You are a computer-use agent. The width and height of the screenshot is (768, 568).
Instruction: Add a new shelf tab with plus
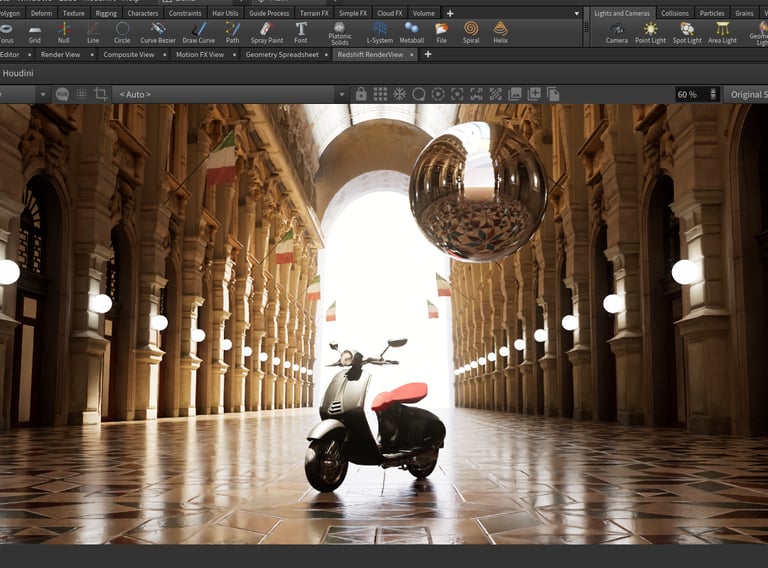point(449,13)
